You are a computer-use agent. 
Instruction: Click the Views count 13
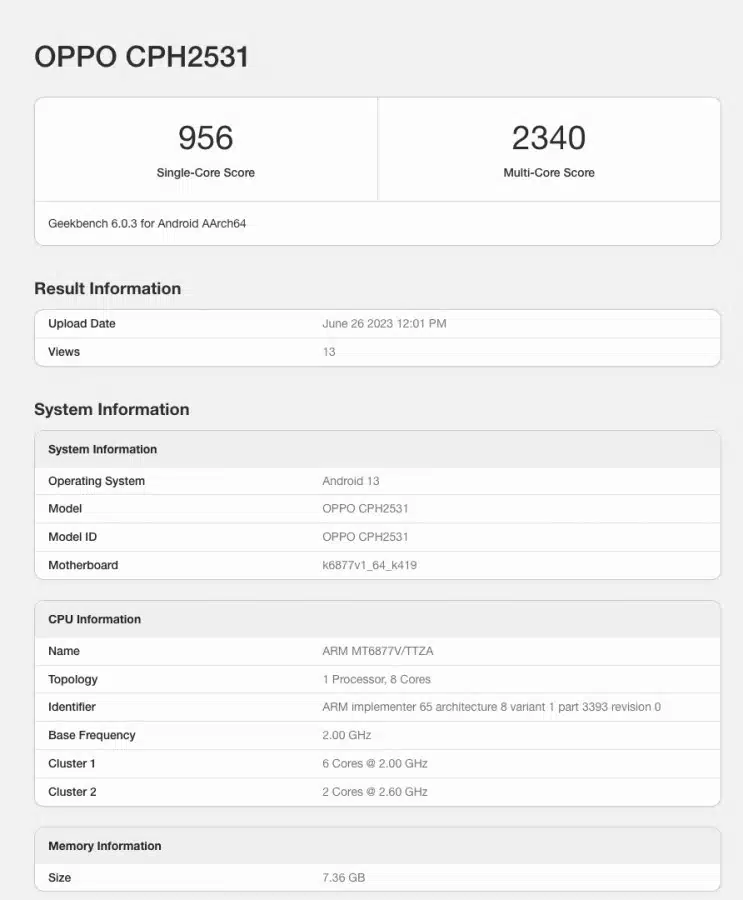point(329,352)
